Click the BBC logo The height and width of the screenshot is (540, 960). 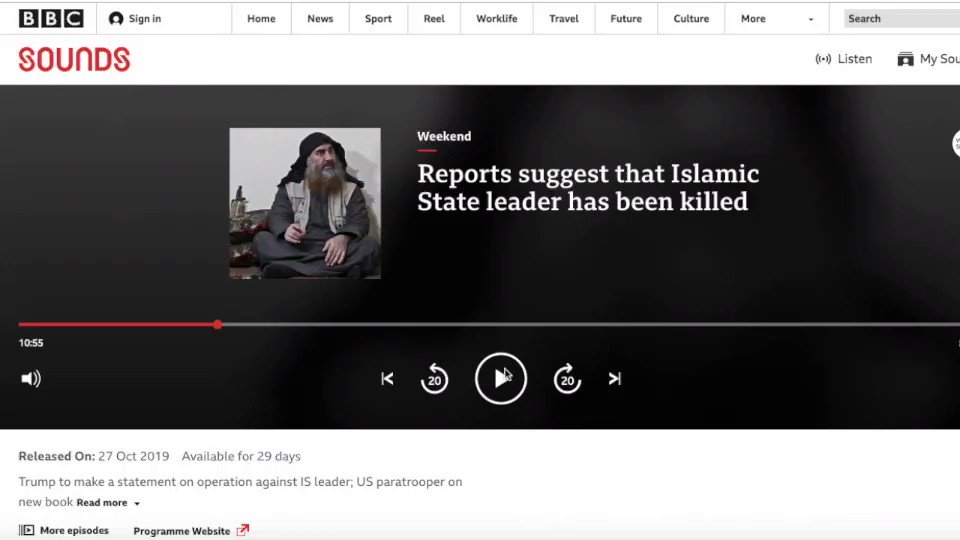point(51,18)
